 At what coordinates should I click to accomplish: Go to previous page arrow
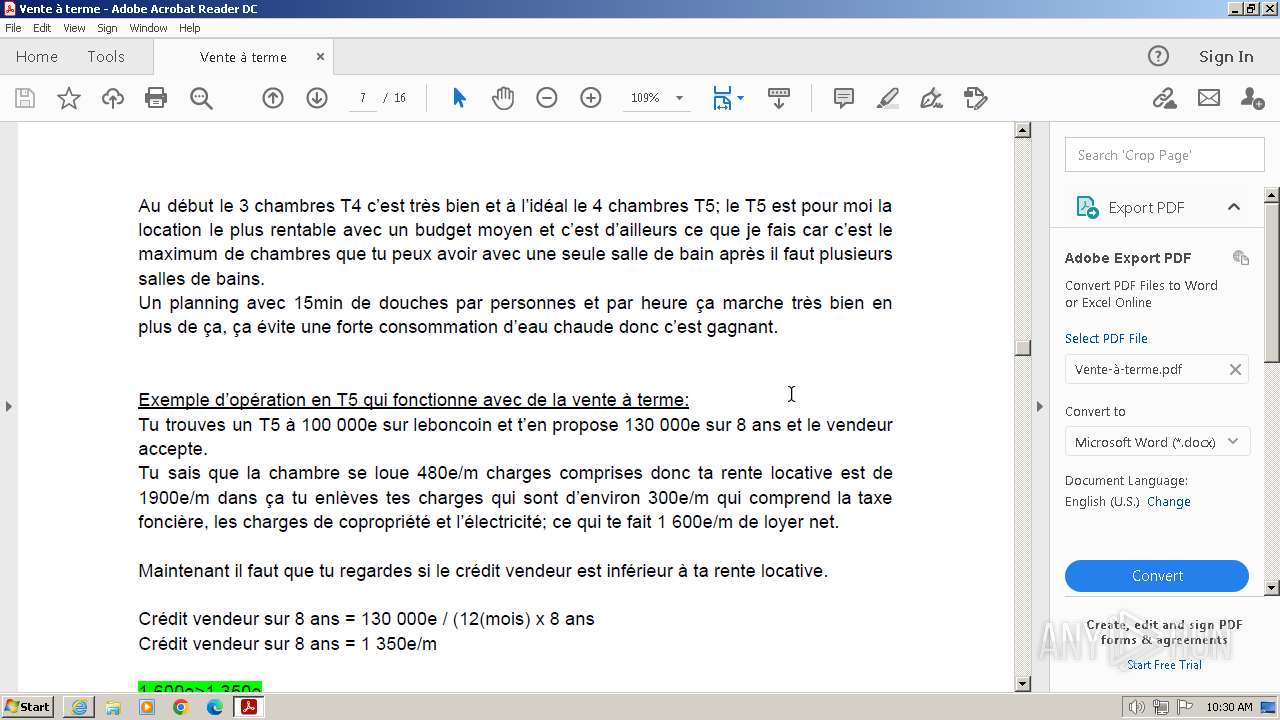coord(273,98)
